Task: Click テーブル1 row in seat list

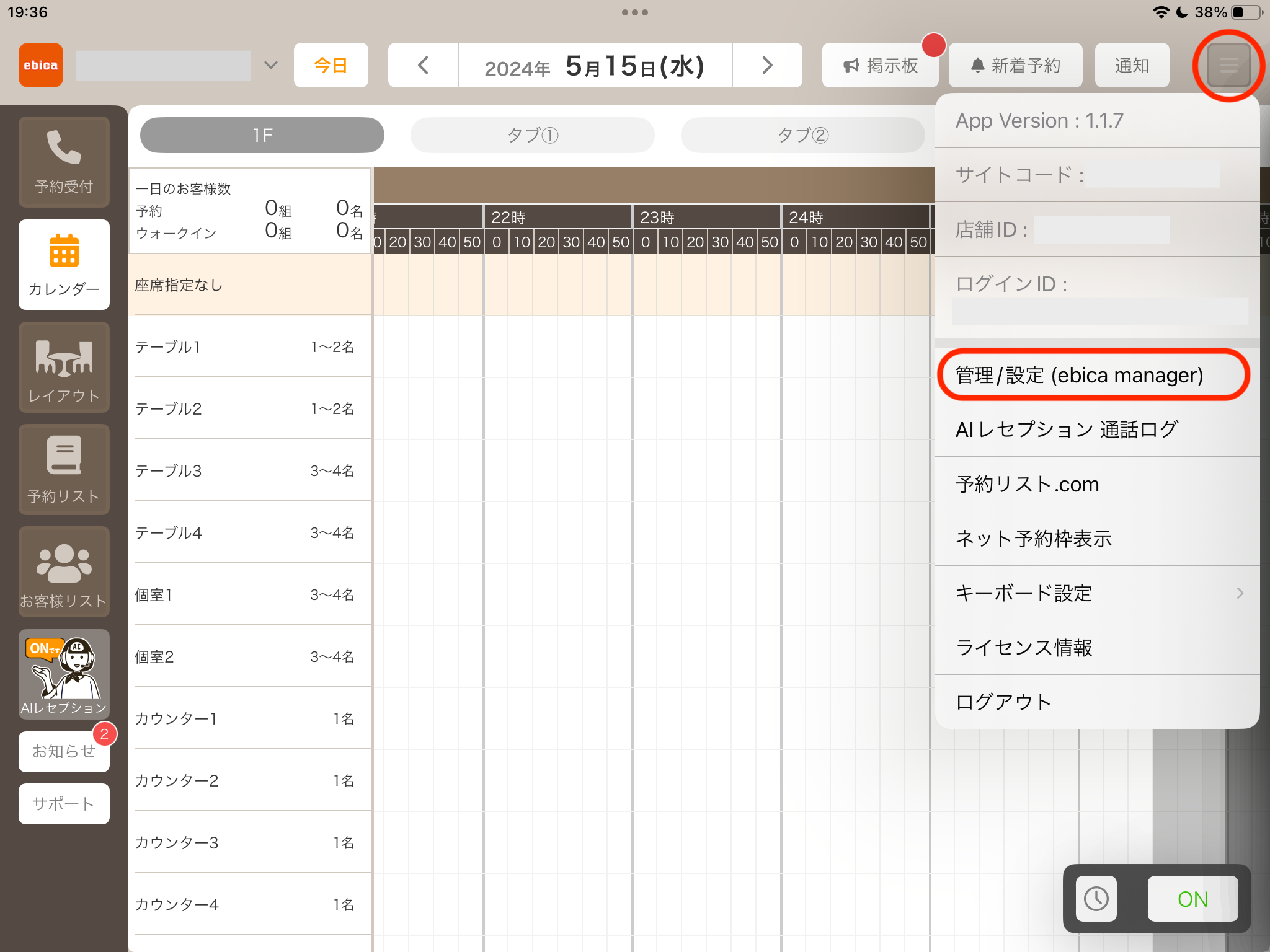Action: (x=251, y=346)
